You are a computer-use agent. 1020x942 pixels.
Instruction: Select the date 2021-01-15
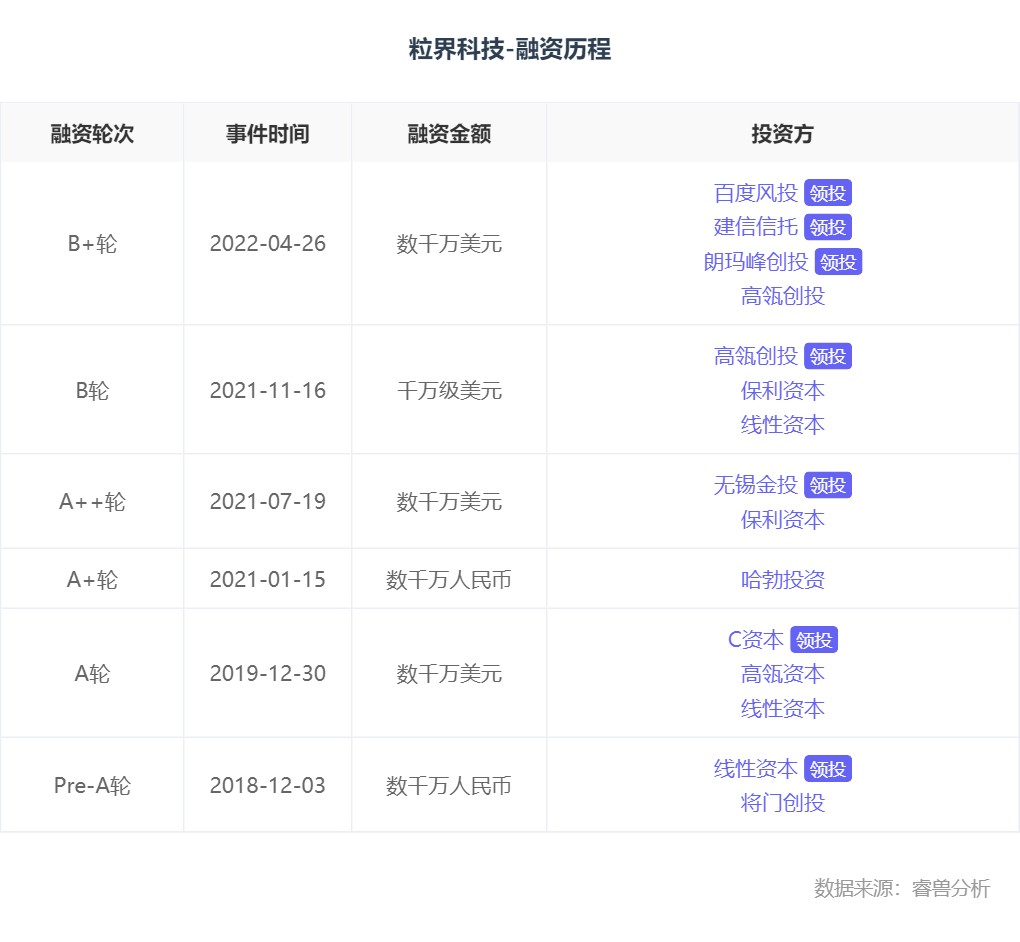tap(267, 580)
